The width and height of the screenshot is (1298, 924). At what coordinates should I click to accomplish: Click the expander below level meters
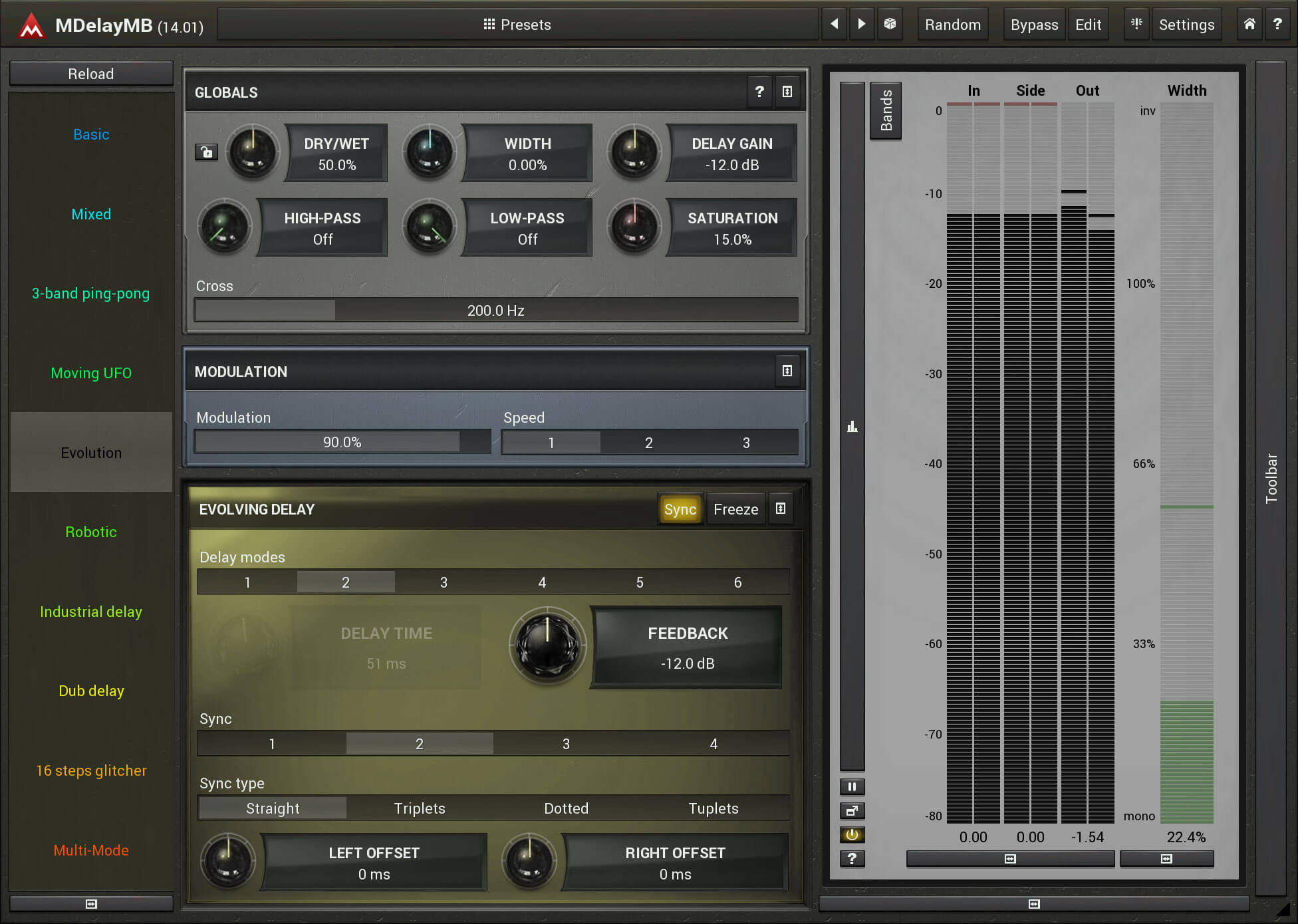pyautogui.click(x=1010, y=859)
